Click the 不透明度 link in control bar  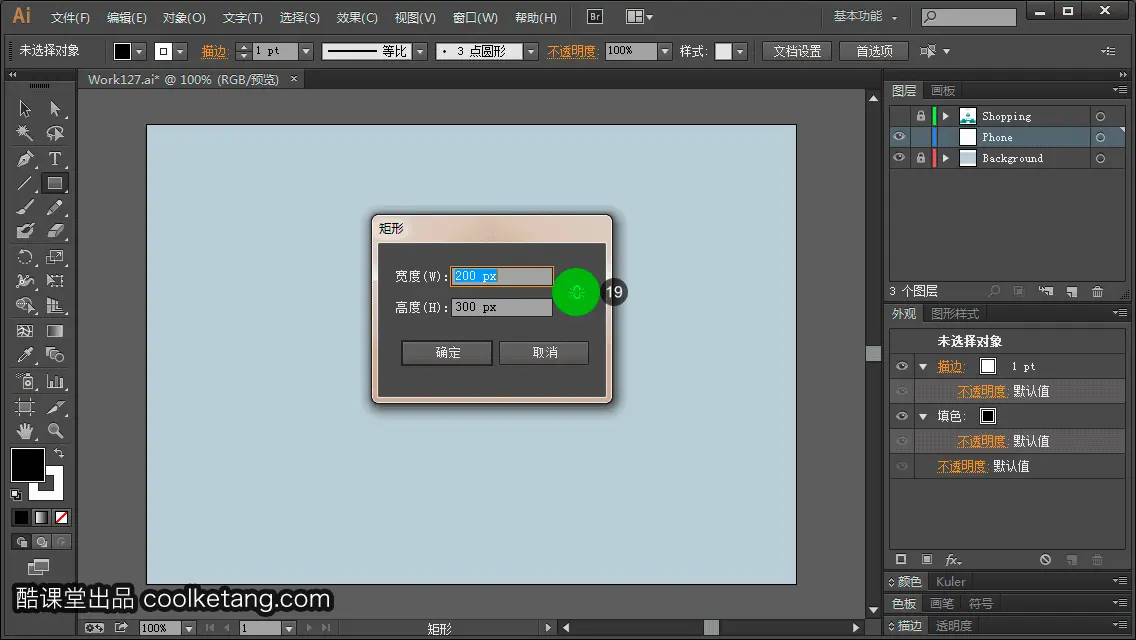pyautogui.click(x=572, y=51)
